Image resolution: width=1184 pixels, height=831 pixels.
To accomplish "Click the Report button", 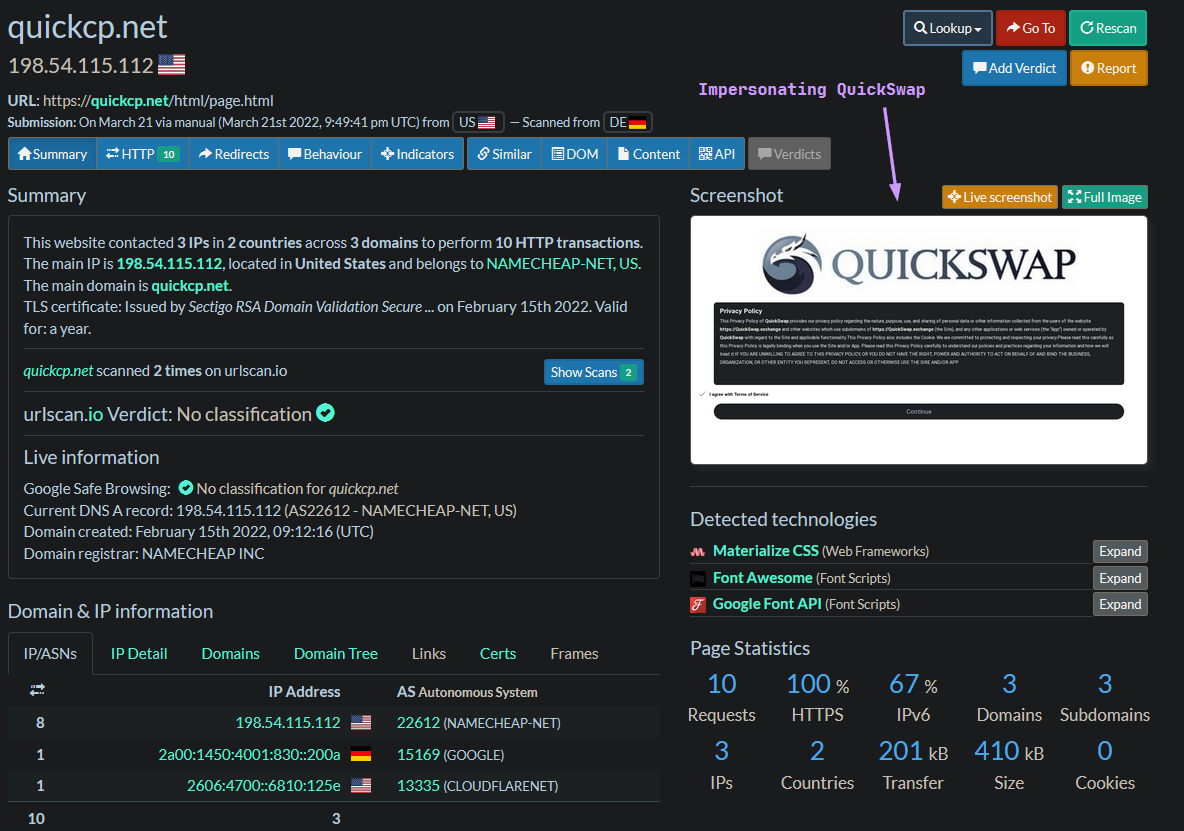I will click(1108, 68).
